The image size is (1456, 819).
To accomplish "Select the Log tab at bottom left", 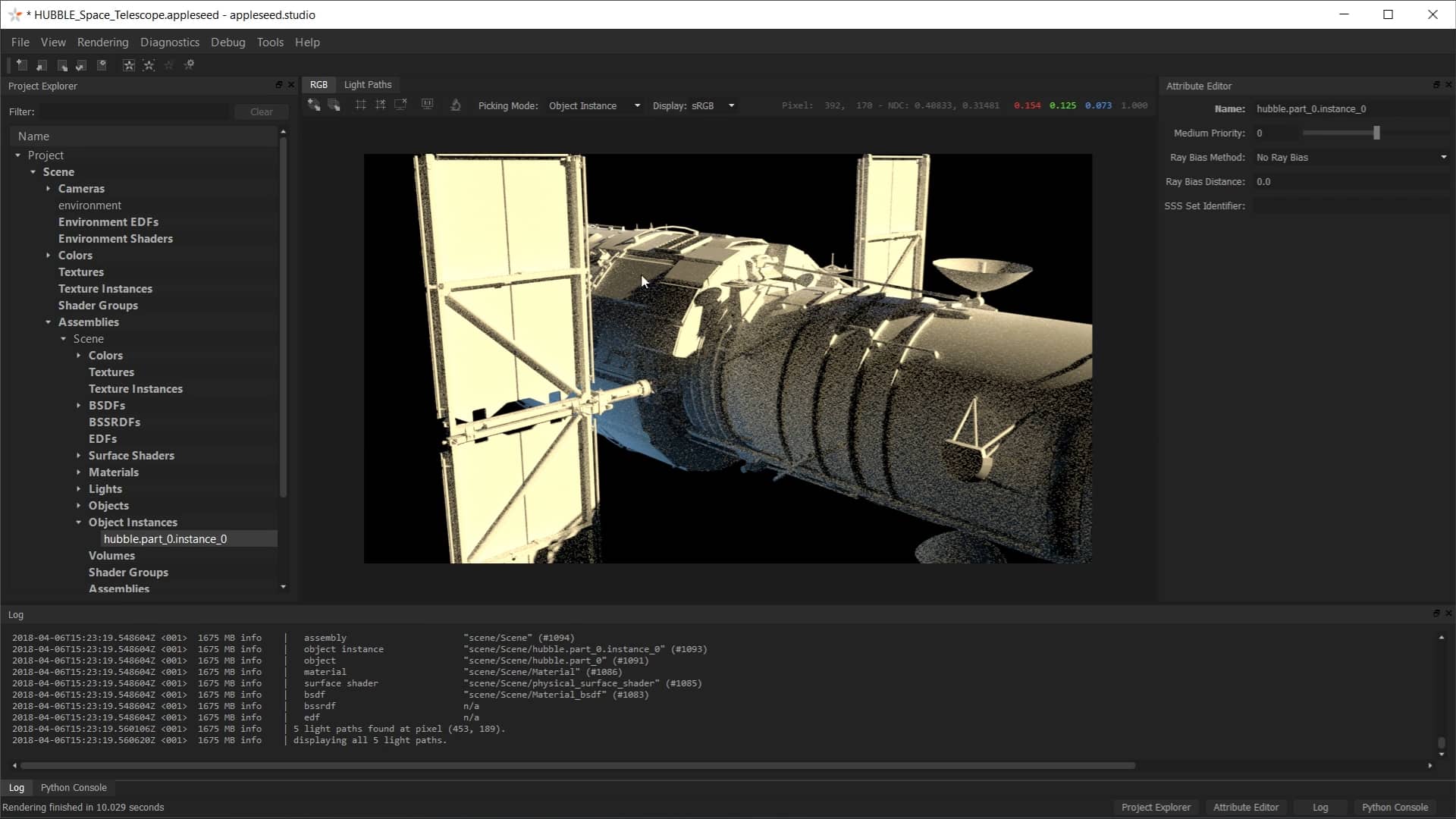I will [17, 788].
